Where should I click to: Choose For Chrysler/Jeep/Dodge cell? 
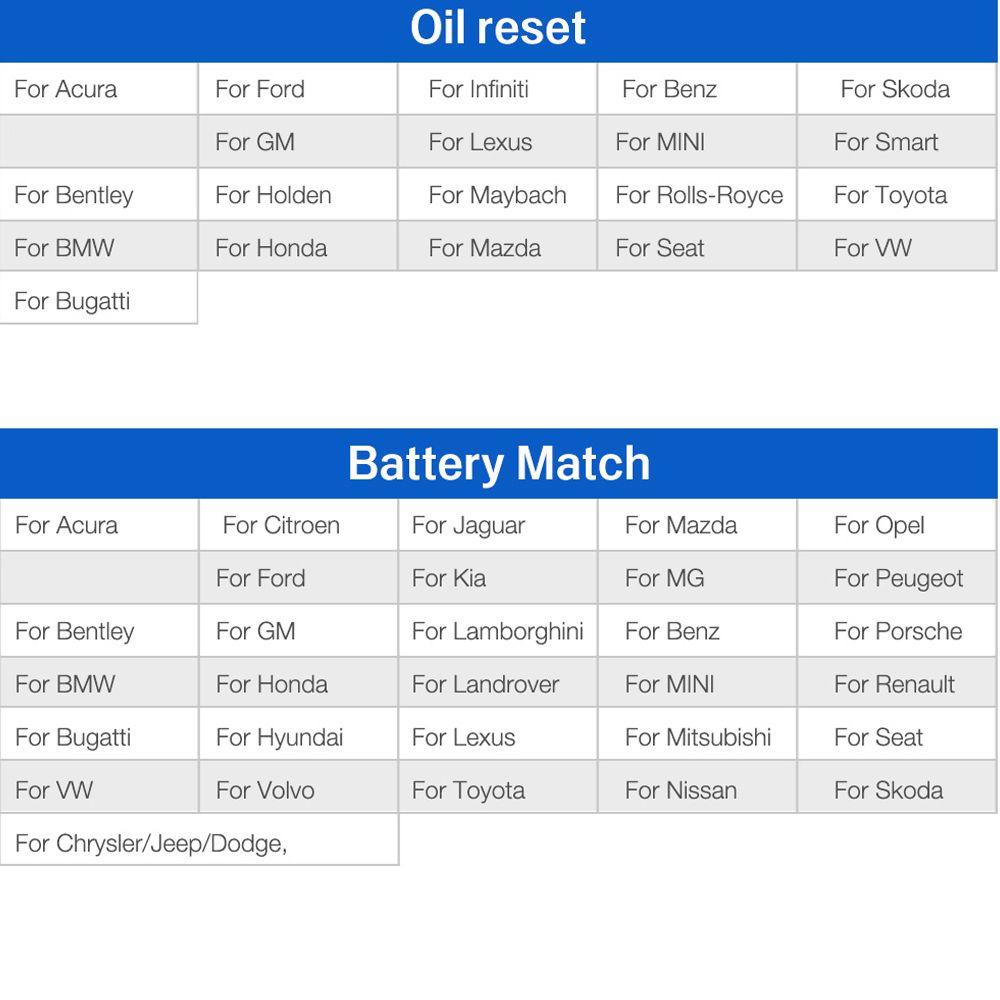[x=199, y=842]
